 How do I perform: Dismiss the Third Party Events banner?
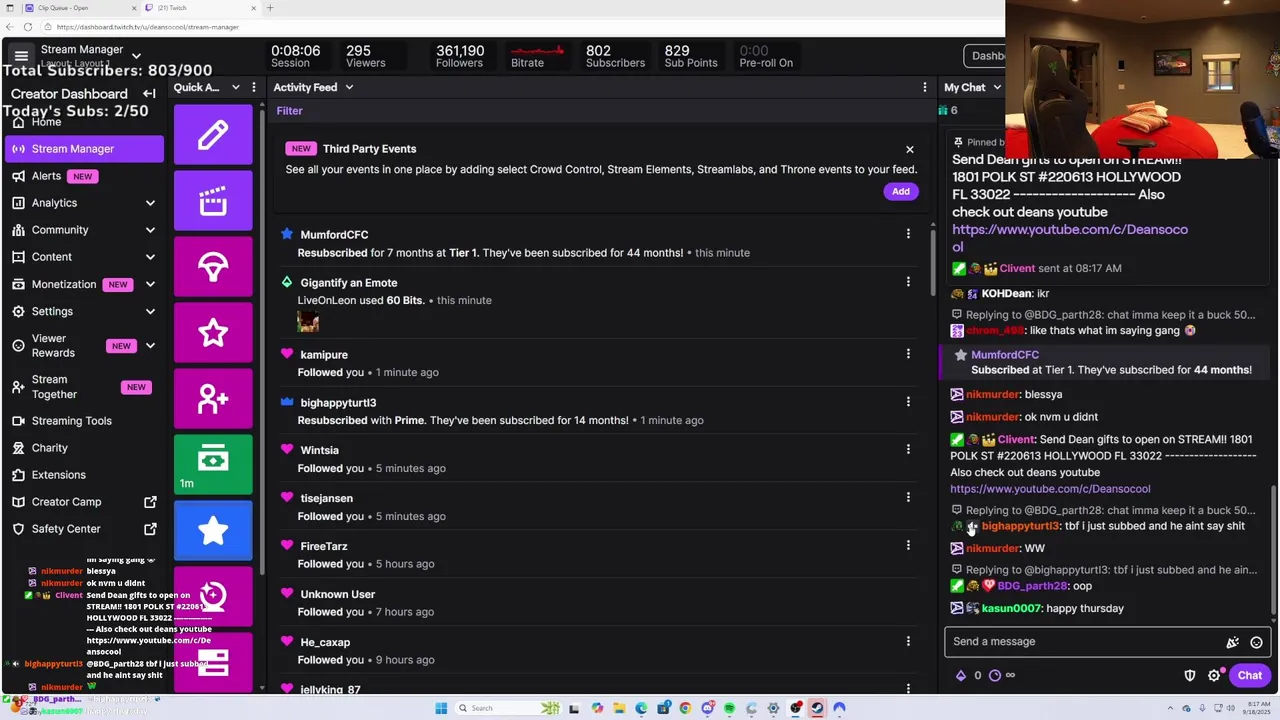click(909, 149)
